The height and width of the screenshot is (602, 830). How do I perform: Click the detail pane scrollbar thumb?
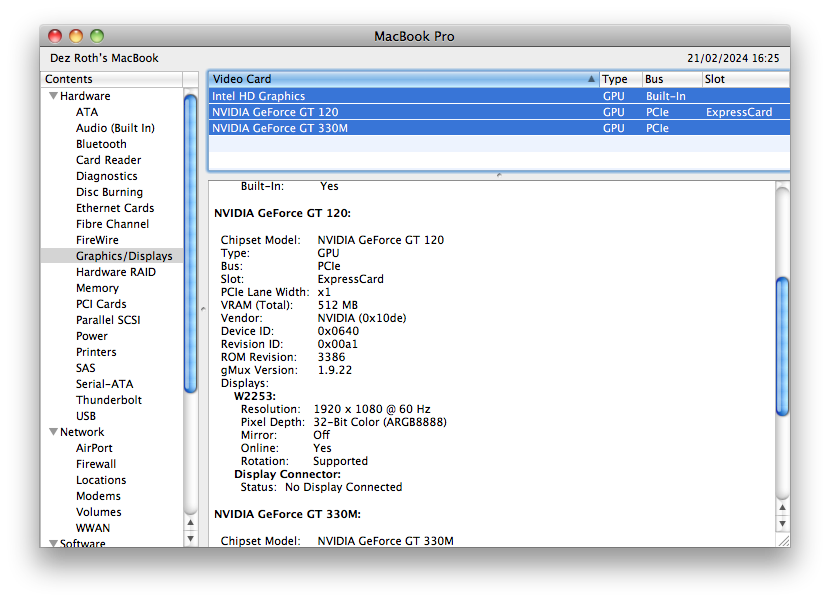click(x=782, y=346)
